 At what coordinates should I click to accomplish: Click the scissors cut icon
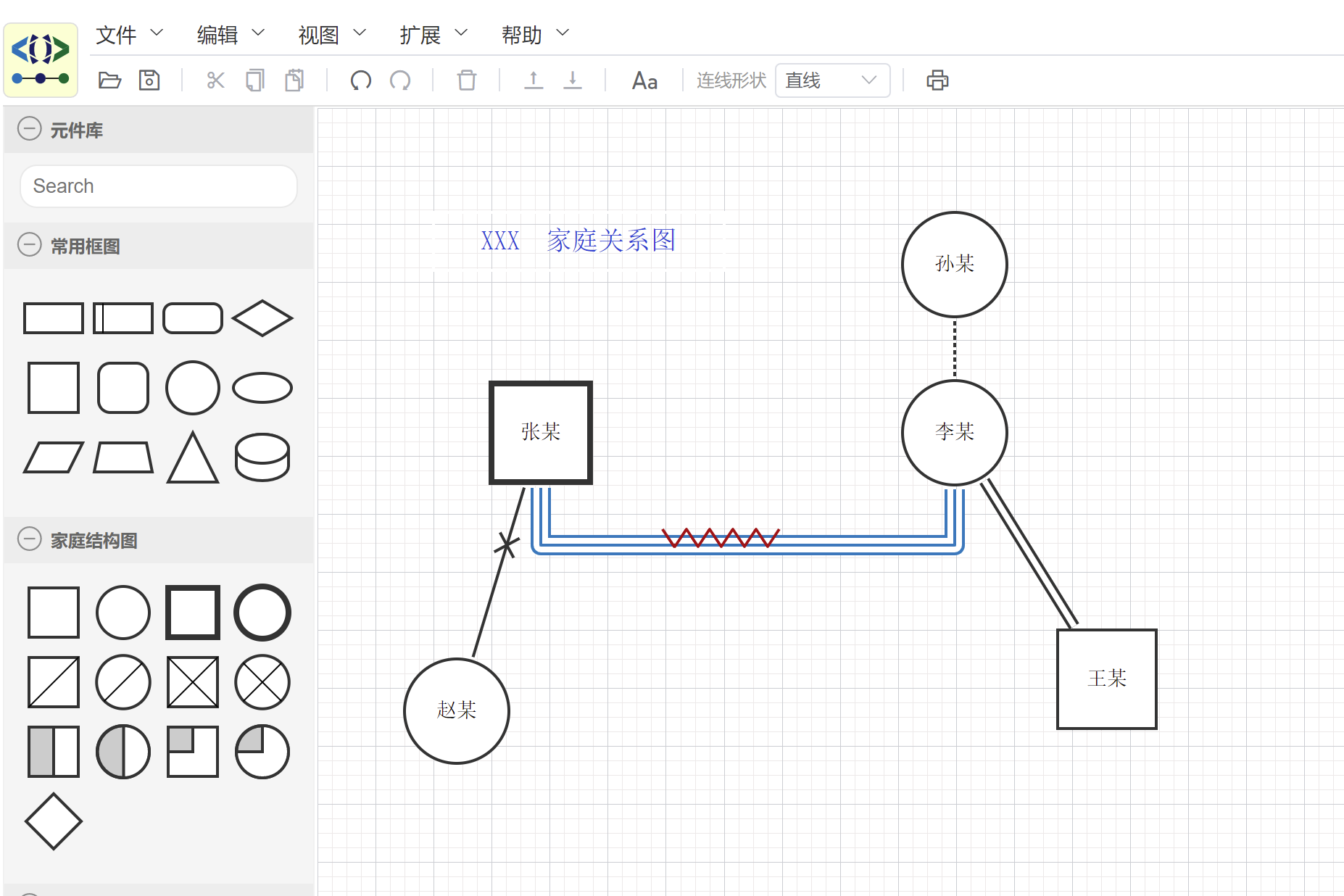(x=215, y=80)
